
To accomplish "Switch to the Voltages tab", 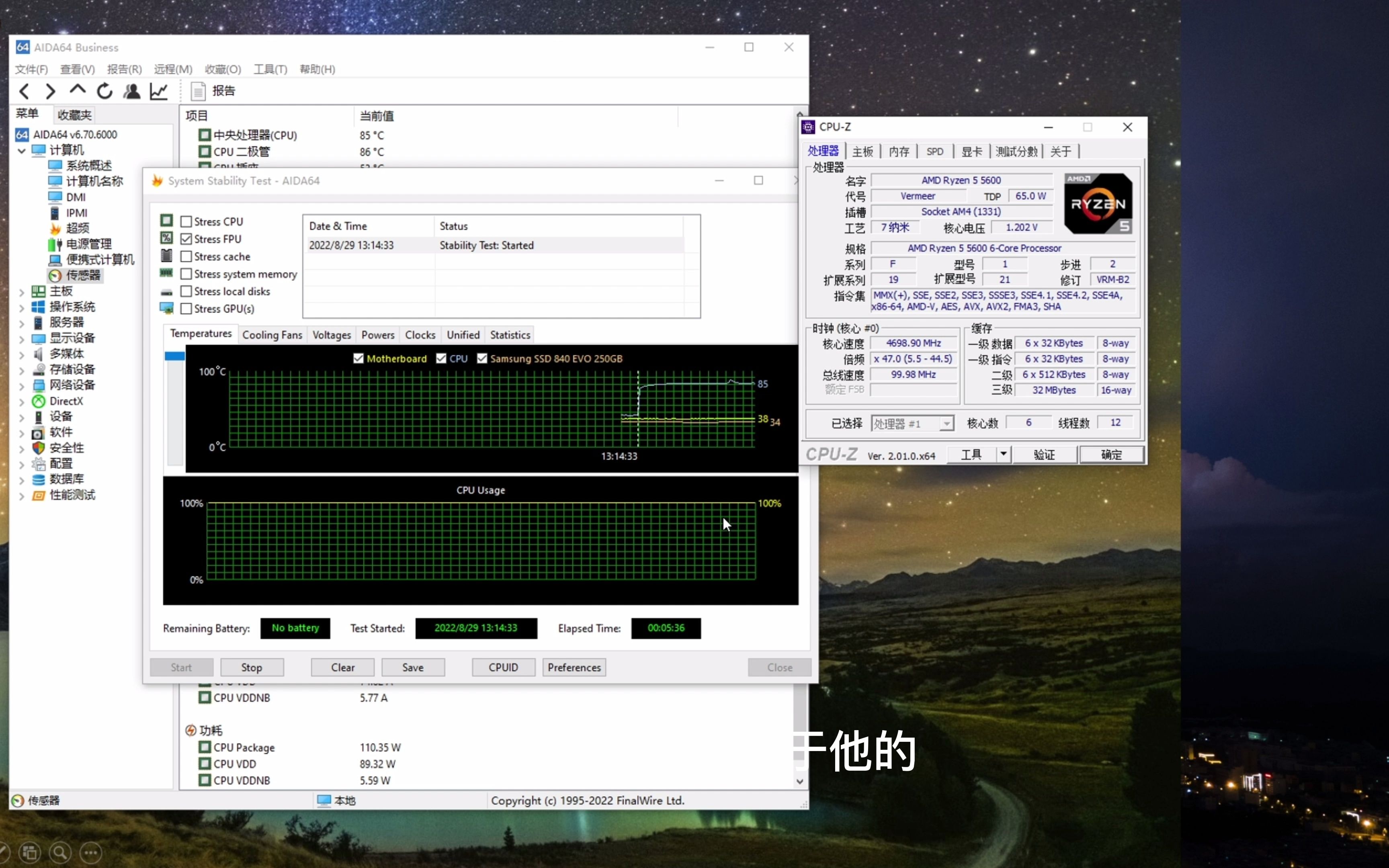I will 331,335.
